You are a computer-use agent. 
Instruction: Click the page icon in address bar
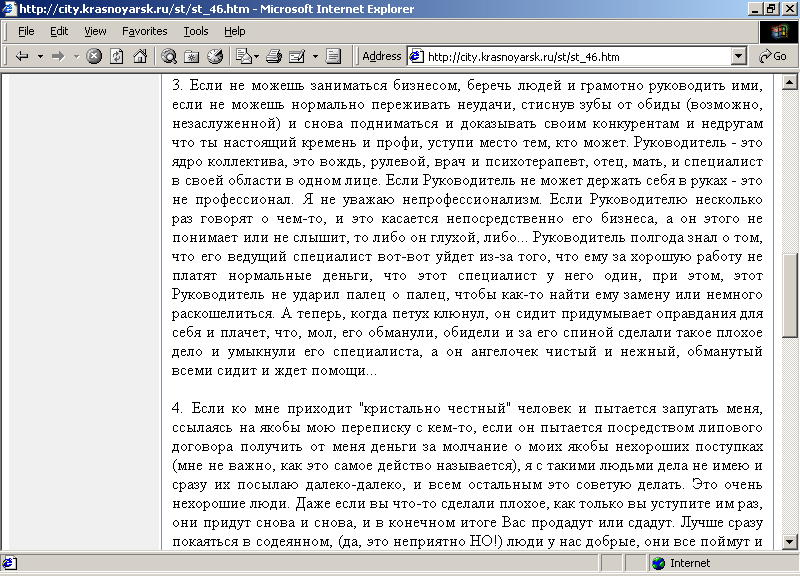point(417,56)
